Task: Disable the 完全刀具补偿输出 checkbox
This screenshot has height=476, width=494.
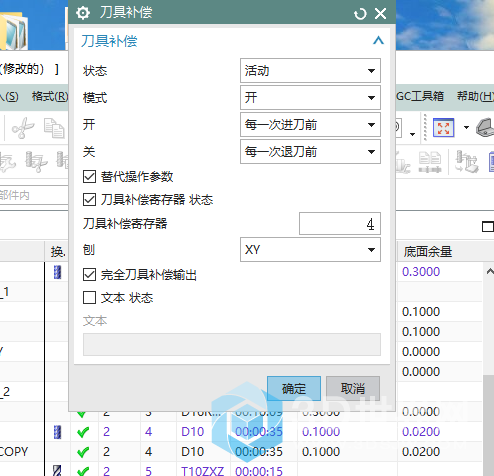Action: (x=89, y=275)
